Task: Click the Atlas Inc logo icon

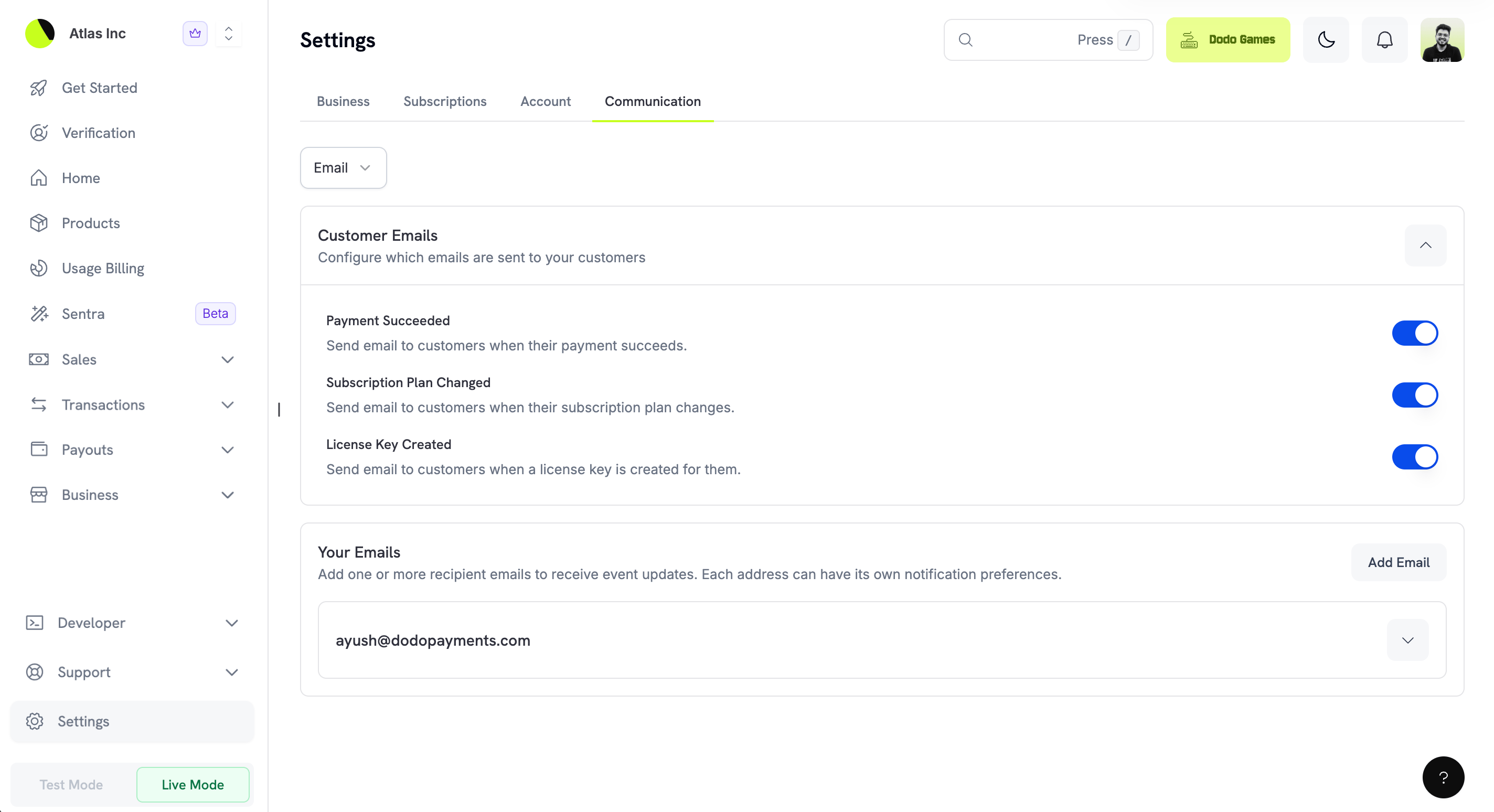Action: [x=40, y=33]
